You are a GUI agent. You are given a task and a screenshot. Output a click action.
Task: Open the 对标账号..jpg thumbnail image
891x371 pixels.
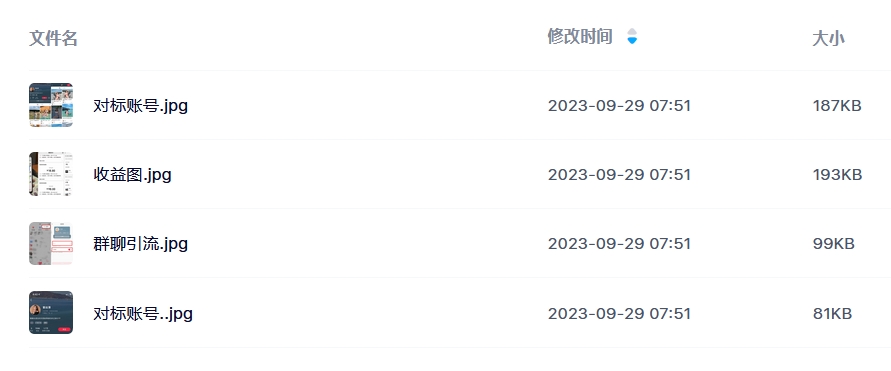tap(51, 312)
